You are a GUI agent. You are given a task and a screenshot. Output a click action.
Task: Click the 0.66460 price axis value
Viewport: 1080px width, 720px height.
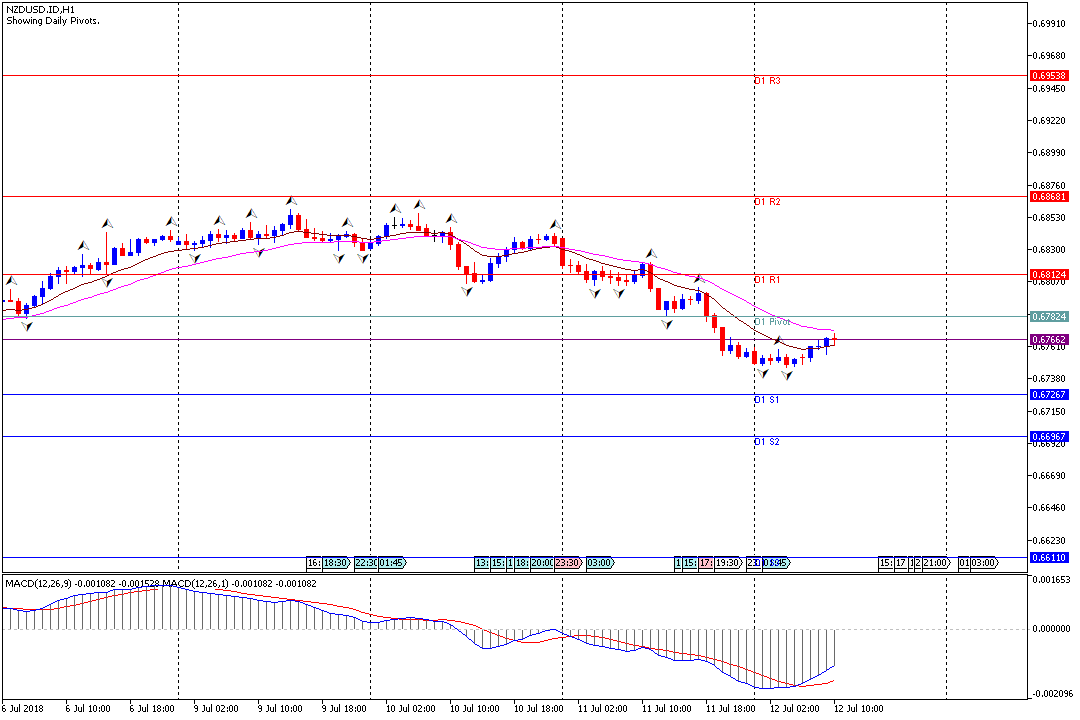(1049, 508)
